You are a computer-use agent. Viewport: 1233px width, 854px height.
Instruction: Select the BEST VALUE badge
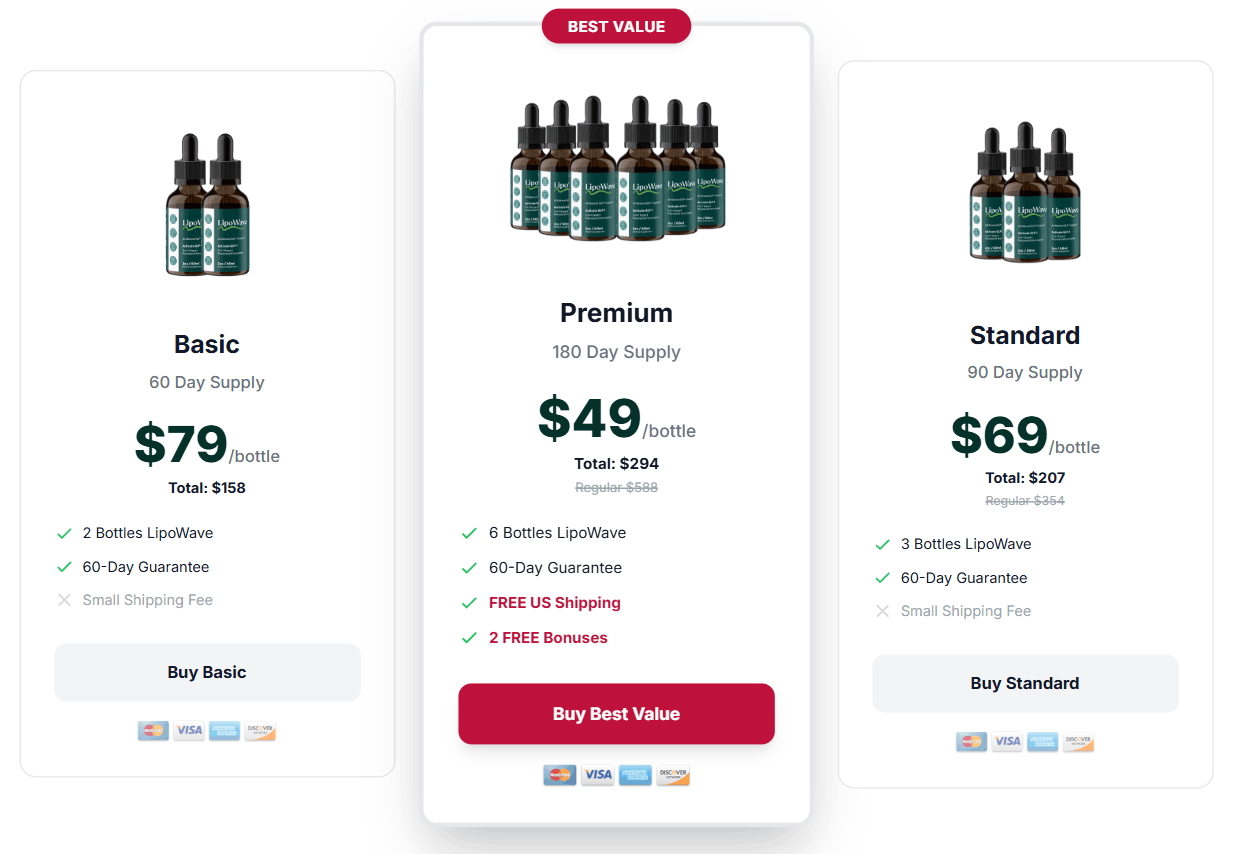point(616,26)
